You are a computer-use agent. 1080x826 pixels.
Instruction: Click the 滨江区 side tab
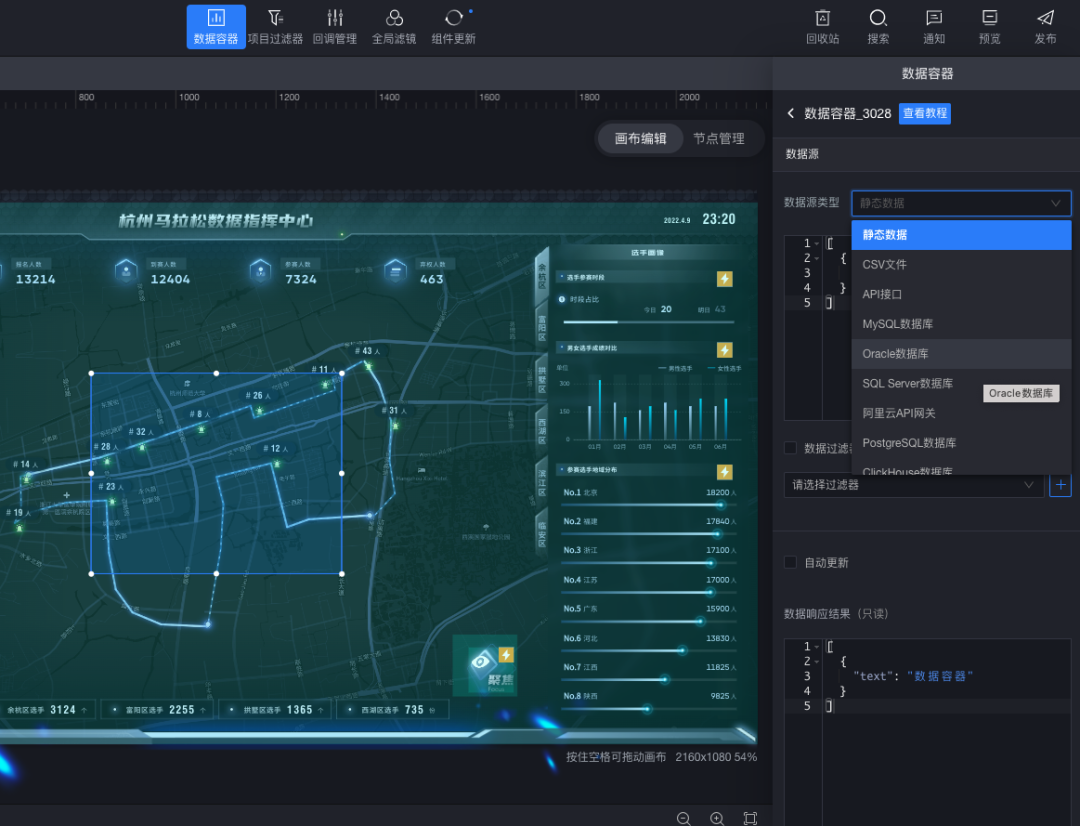click(x=542, y=482)
